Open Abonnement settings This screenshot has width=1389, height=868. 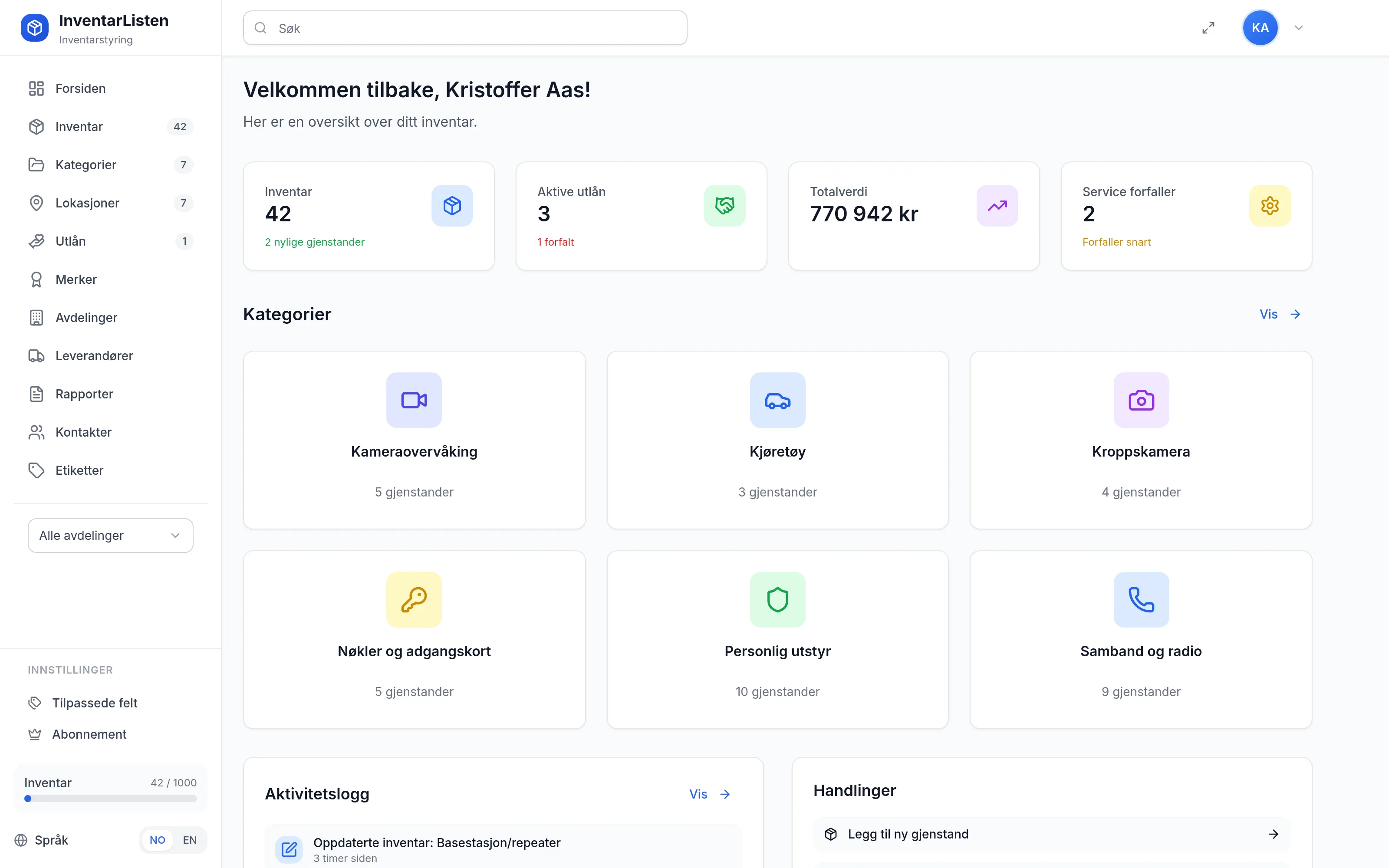click(x=111, y=734)
